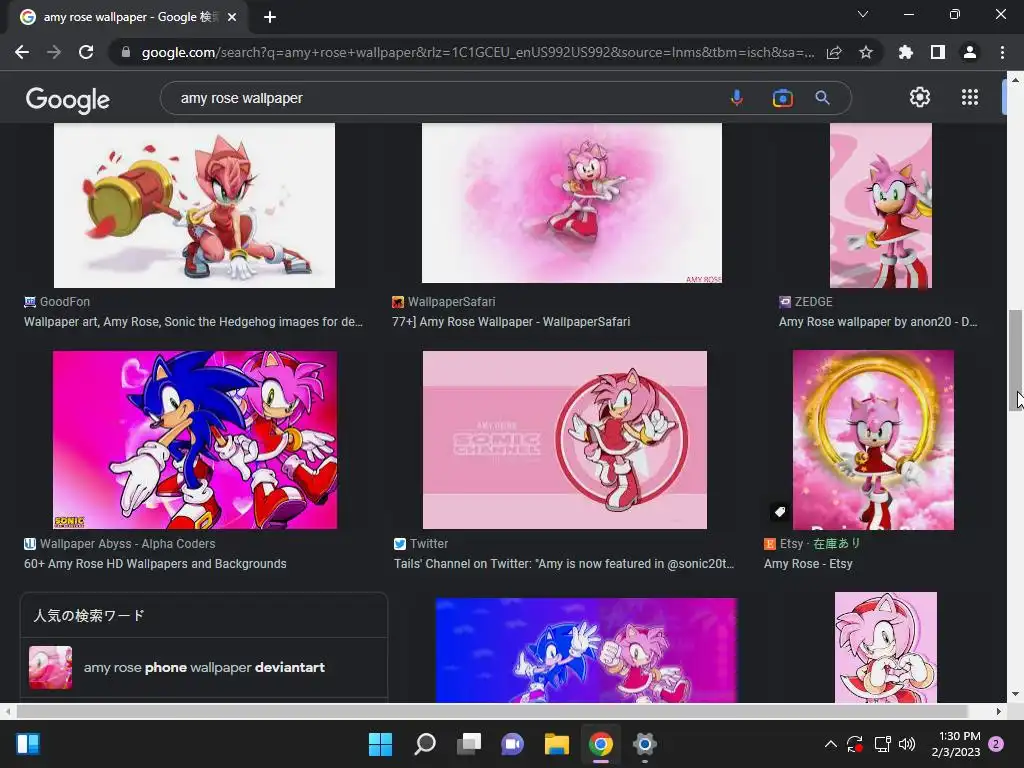Click the scroll down arrow

click(1015, 694)
